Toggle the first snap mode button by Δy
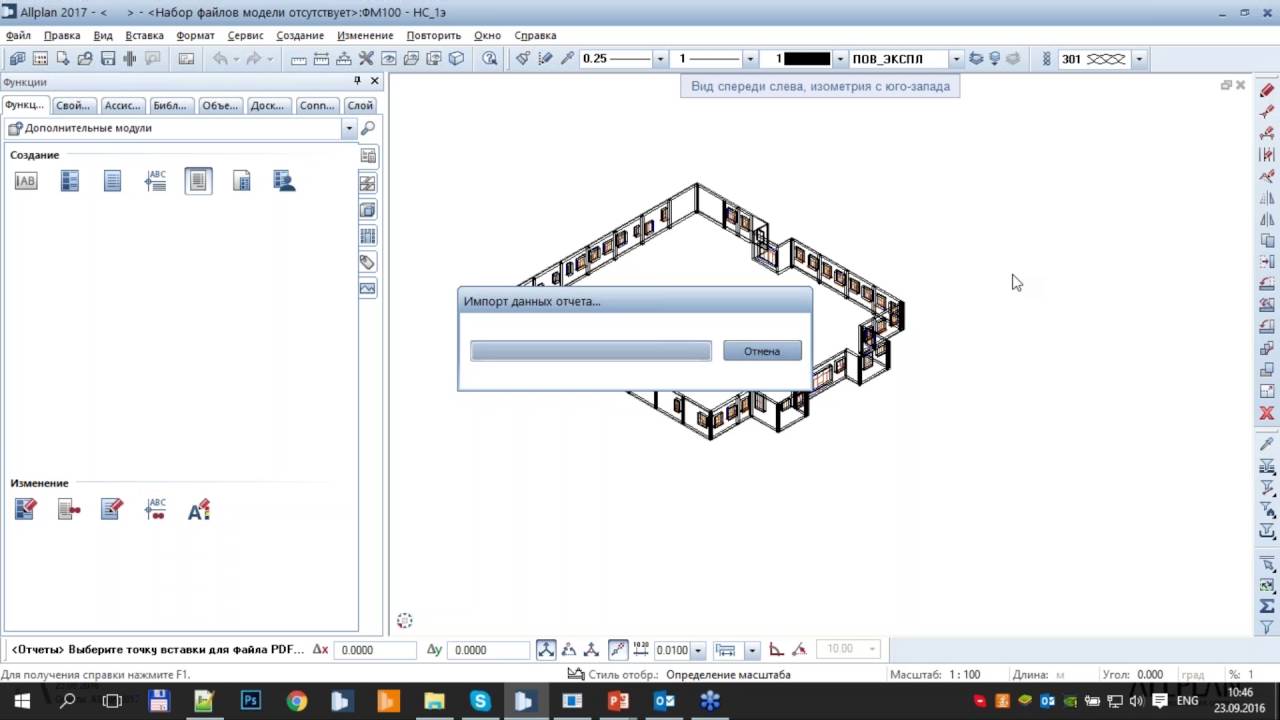 546,650
